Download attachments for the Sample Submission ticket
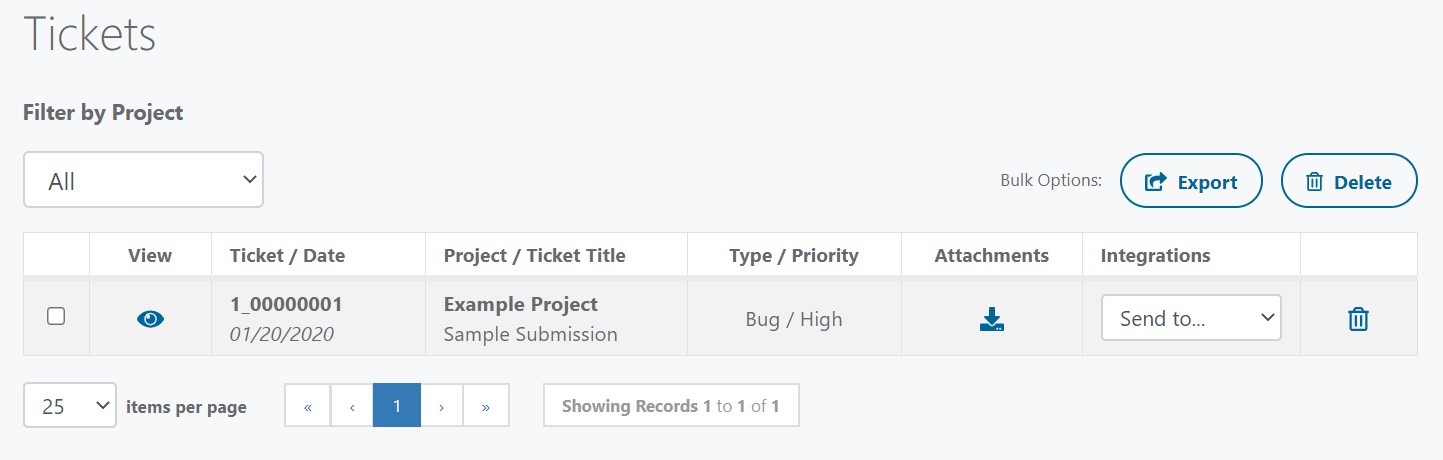Viewport: 1443px width, 460px height. point(992,319)
